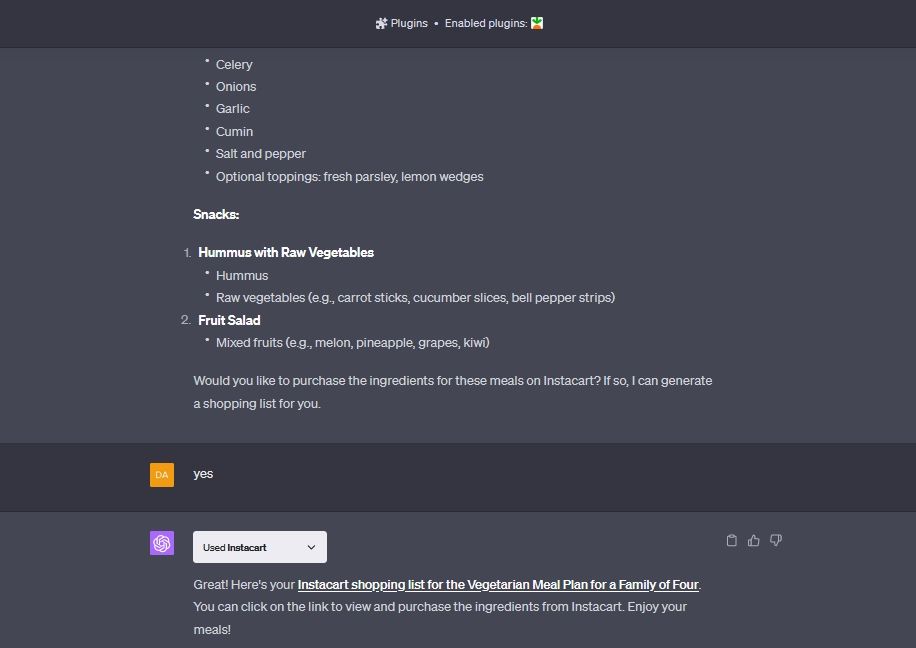Give the response a thumbs up
Viewport: 916px width, 648px height.
click(x=754, y=541)
